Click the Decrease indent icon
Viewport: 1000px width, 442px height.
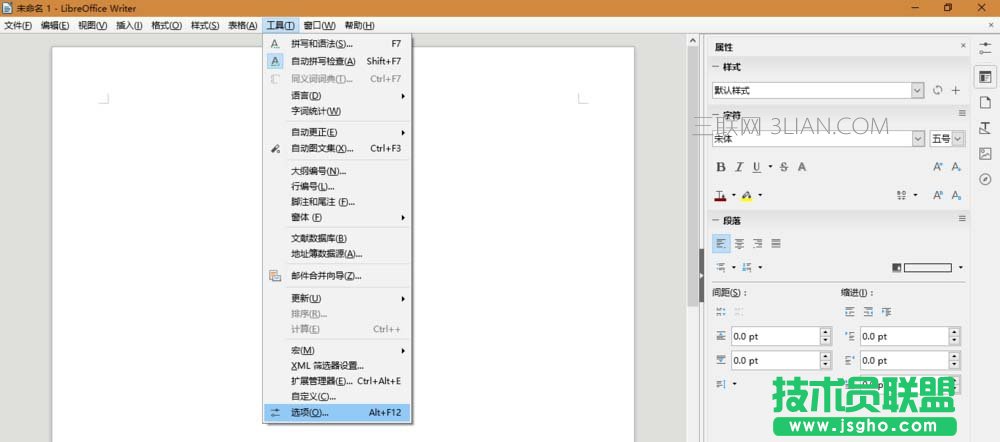click(868, 312)
